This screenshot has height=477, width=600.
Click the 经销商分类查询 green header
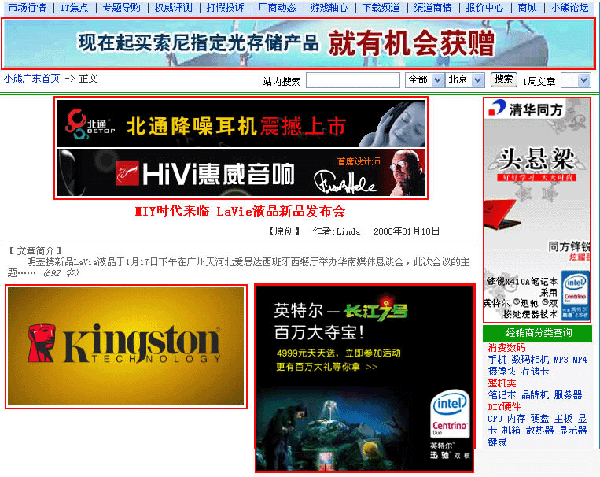[538, 333]
